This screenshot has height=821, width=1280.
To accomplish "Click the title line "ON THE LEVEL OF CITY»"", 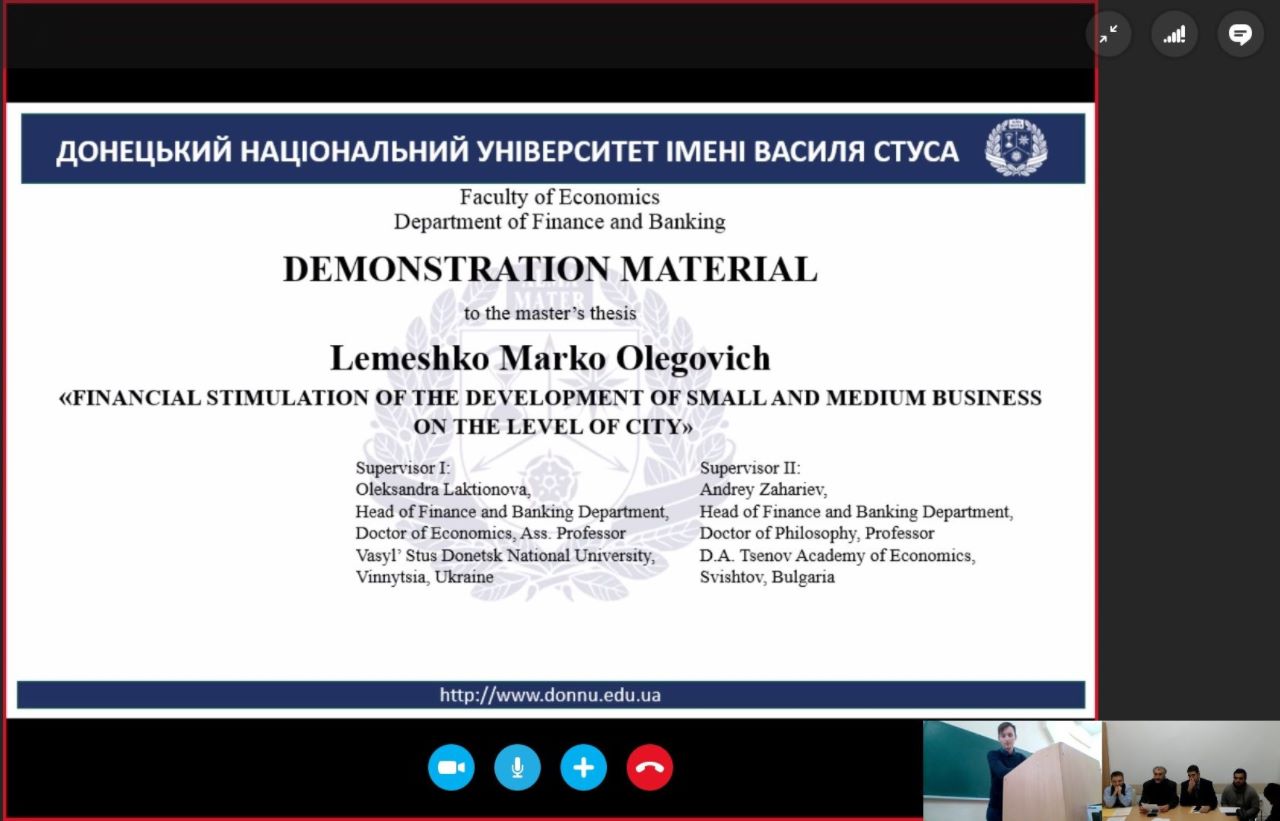I will [x=553, y=426].
